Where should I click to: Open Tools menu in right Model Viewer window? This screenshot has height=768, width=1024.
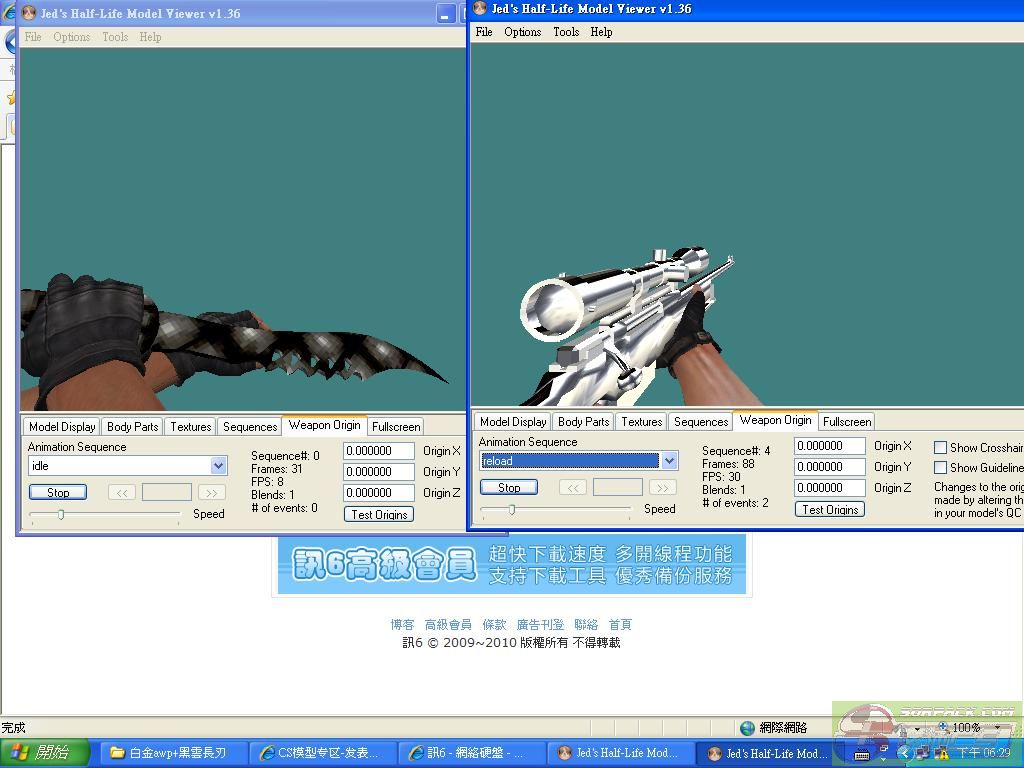566,32
